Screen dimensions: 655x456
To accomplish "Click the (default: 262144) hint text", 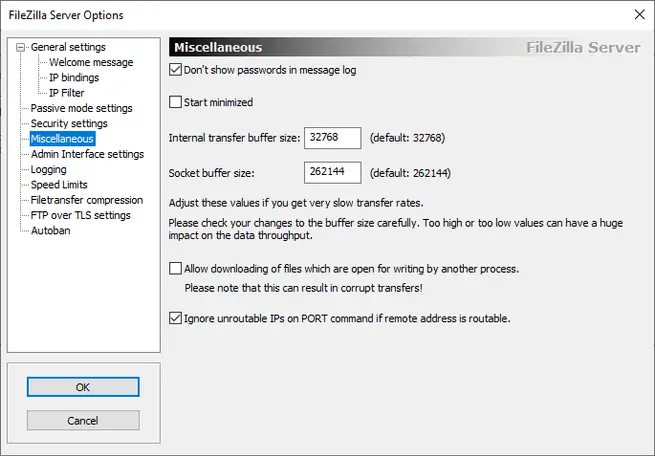I will pos(410,173).
